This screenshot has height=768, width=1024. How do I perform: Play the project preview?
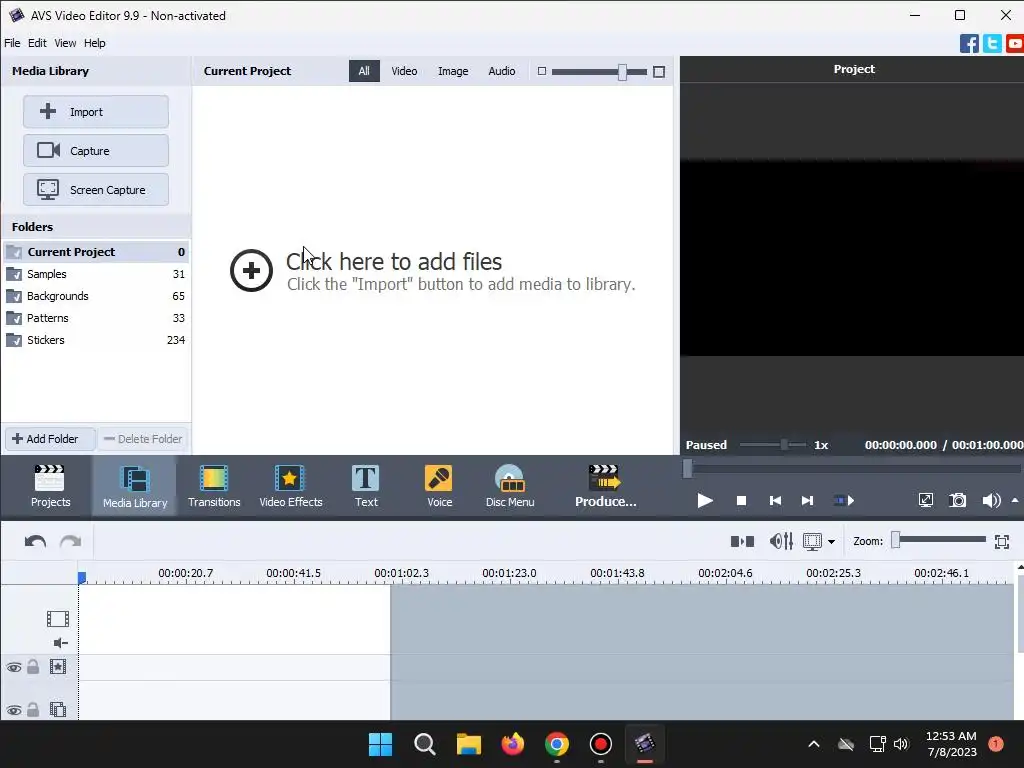tap(705, 501)
